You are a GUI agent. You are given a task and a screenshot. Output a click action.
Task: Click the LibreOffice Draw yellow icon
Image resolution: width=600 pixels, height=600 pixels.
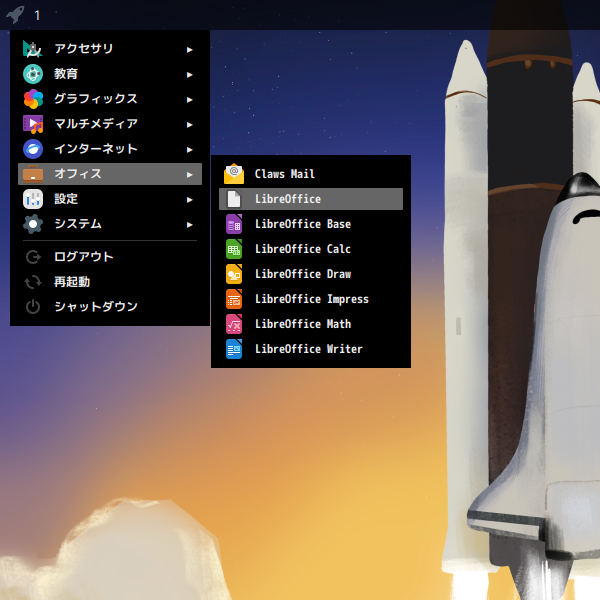click(x=234, y=274)
